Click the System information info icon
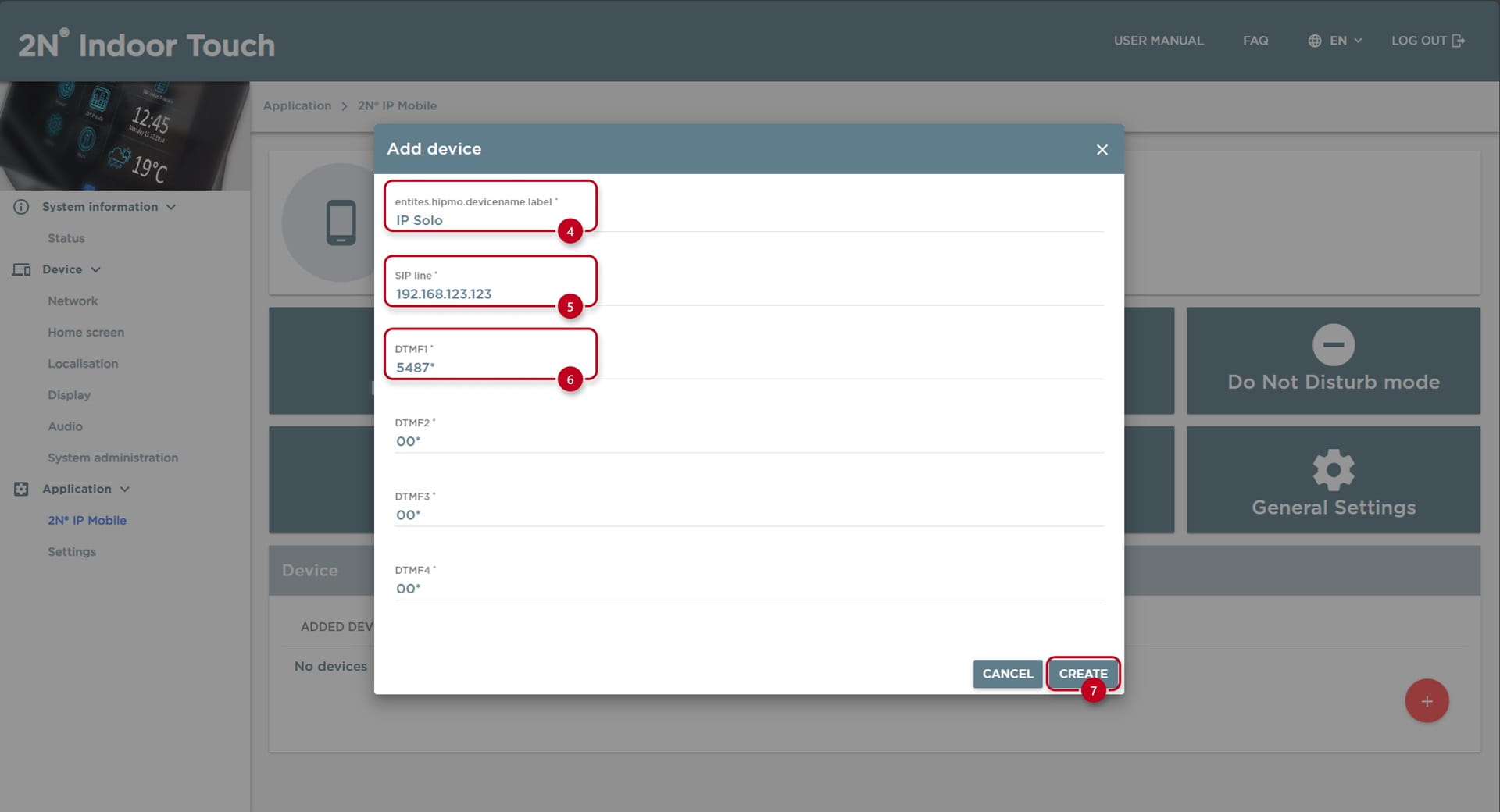Screen dimensions: 1500x812 coord(21,207)
